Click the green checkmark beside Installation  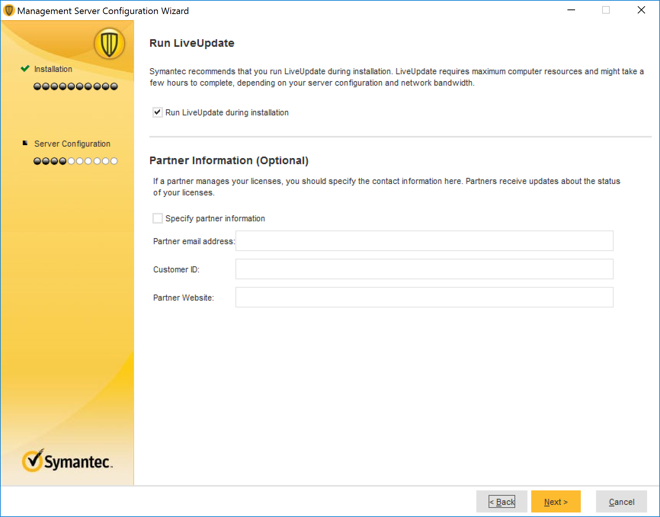point(25,69)
